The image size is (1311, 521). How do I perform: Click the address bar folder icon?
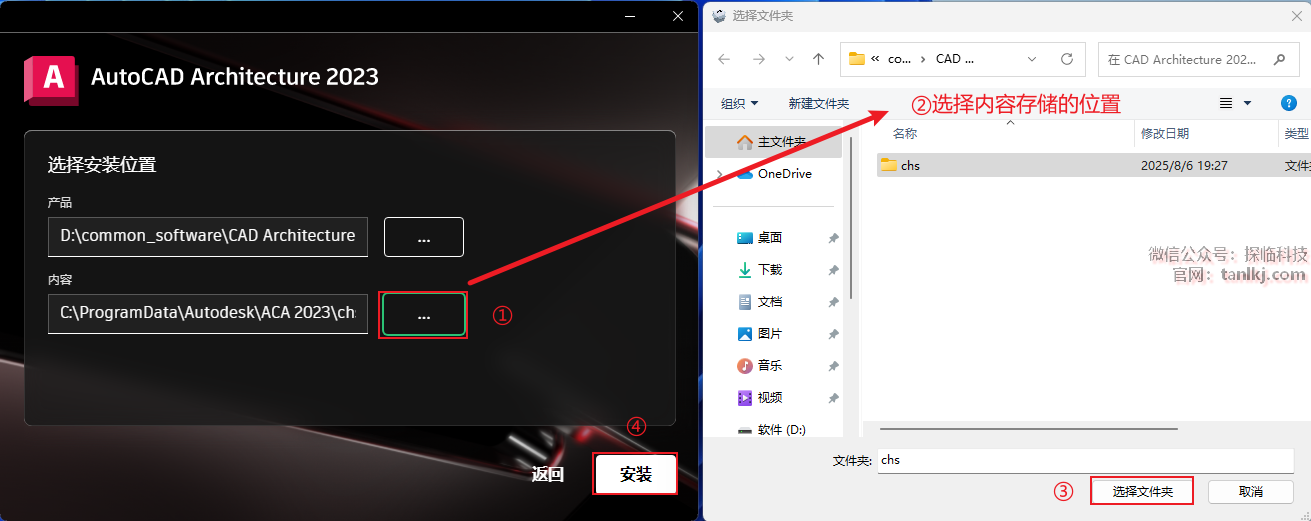tap(856, 59)
